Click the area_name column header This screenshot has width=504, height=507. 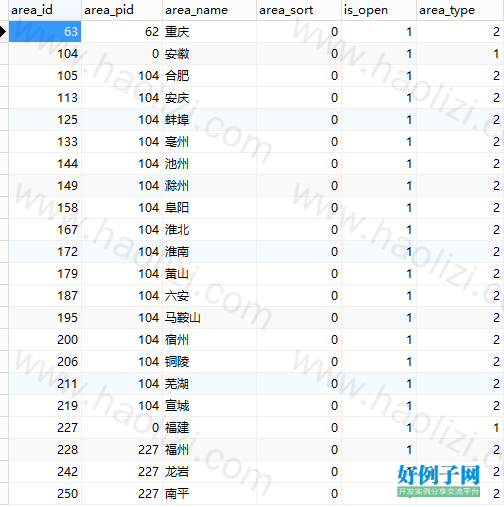(x=209, y=10)
